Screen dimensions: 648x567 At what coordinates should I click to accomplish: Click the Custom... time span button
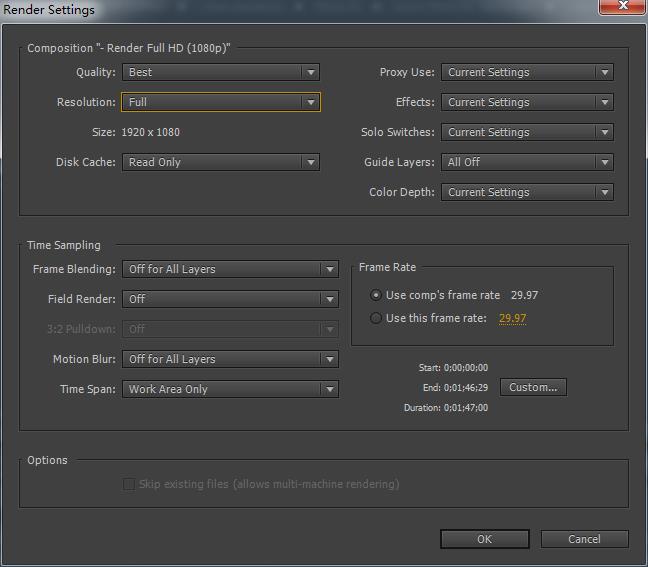tap(533, 387)
